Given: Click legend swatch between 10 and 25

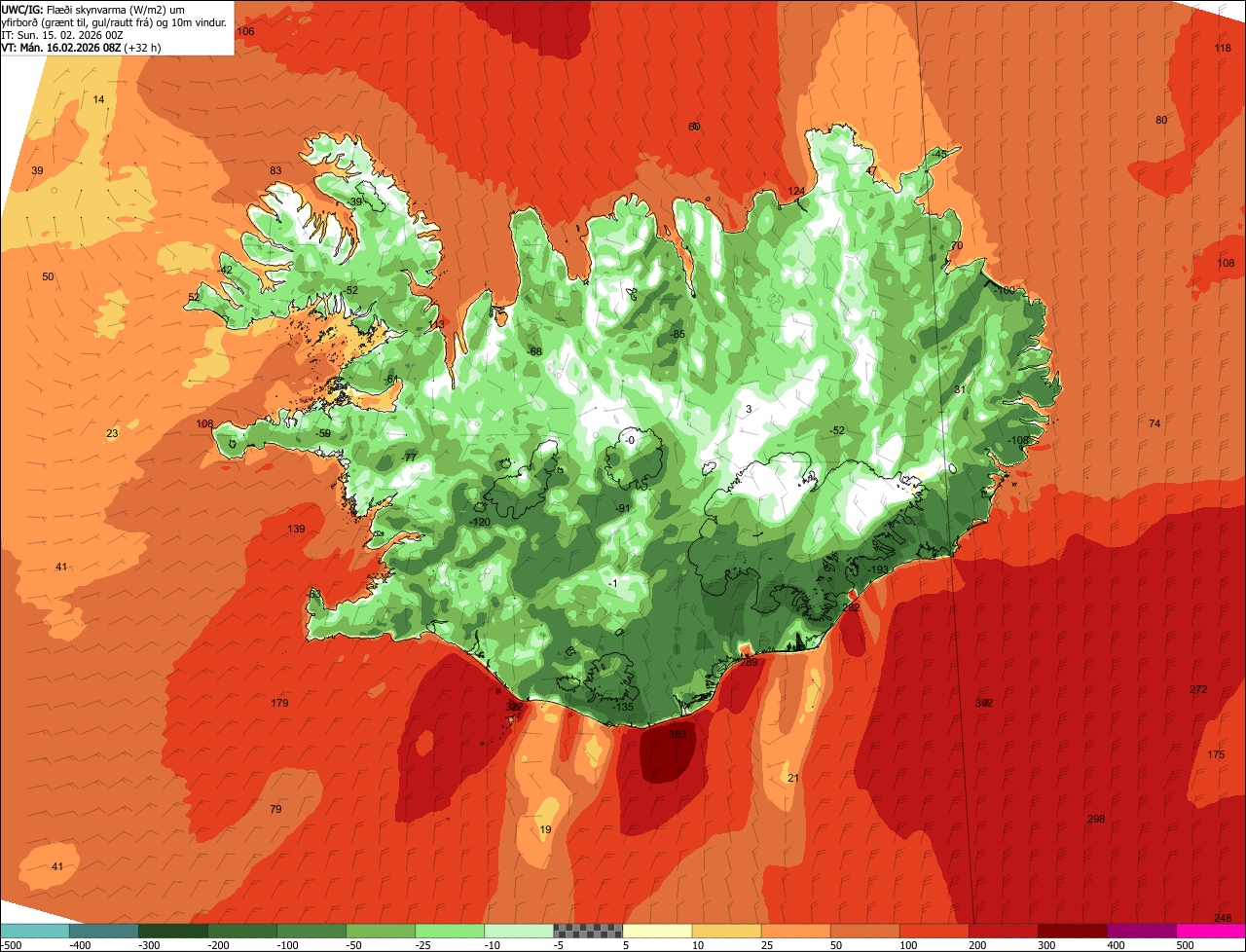Looking at the screenshot, I should (x=726, y=930).
